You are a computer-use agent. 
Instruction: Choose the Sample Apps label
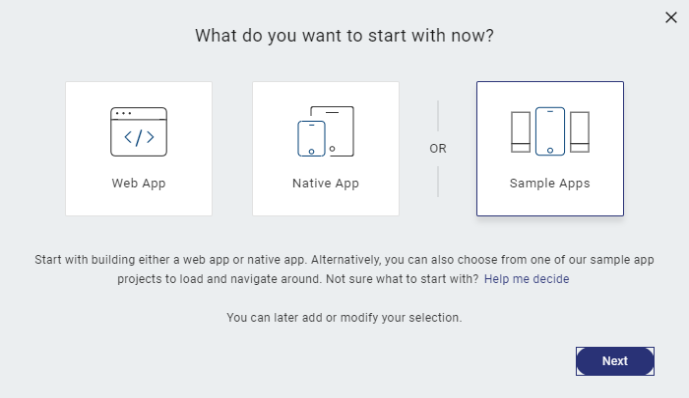[x=550, y=183]
